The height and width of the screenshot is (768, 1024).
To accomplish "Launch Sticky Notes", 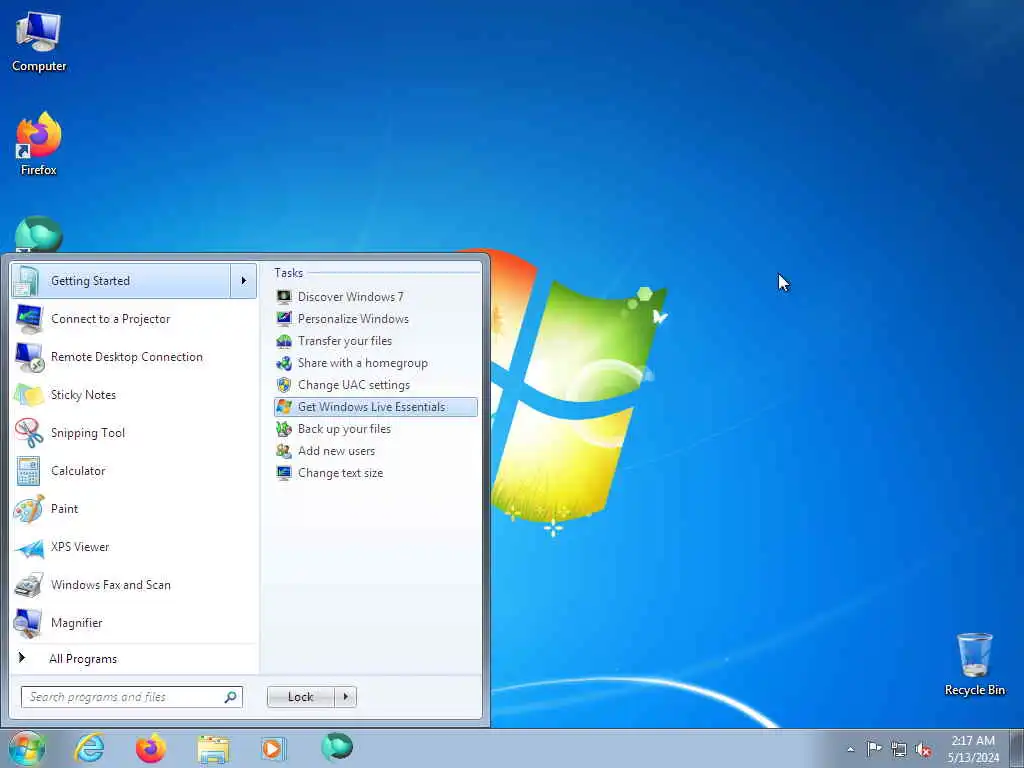I will (134, 394).
